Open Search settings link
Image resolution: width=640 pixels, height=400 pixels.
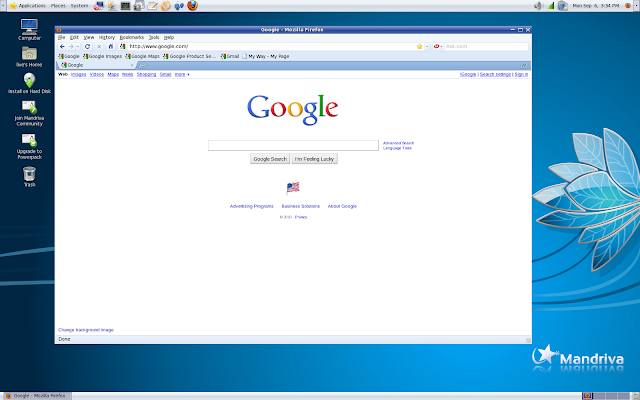pyautogui.click(x=495, y=74)
